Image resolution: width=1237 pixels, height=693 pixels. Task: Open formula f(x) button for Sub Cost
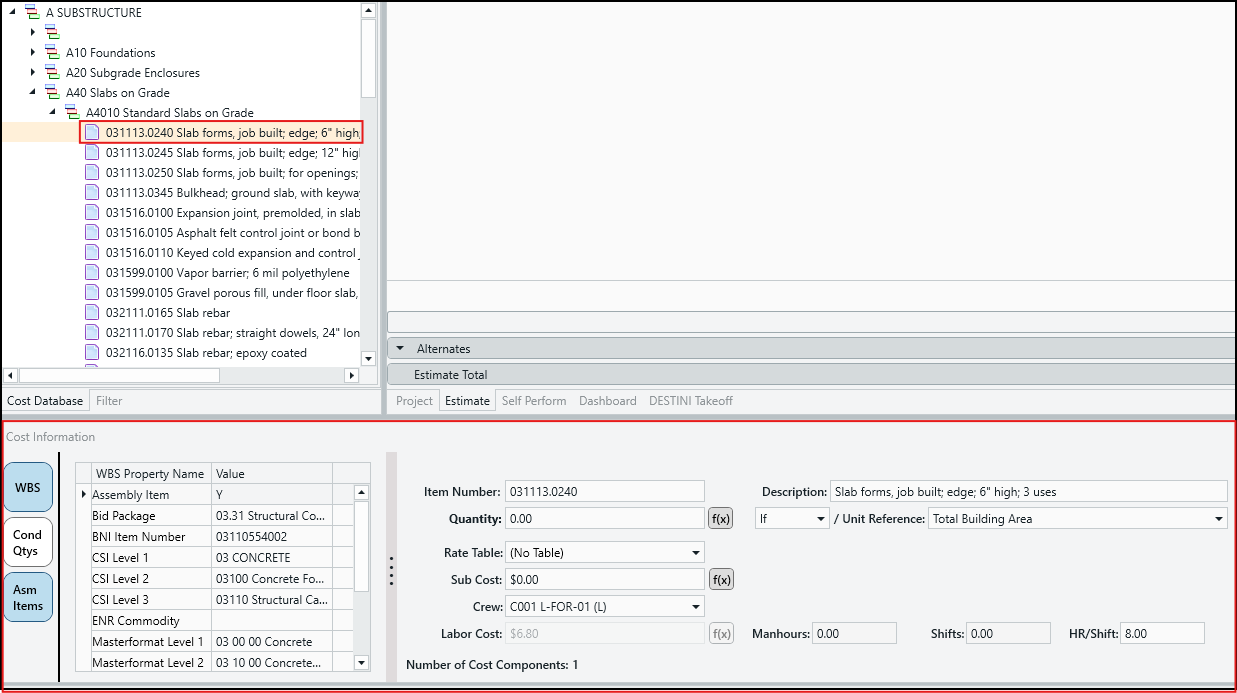721,579
